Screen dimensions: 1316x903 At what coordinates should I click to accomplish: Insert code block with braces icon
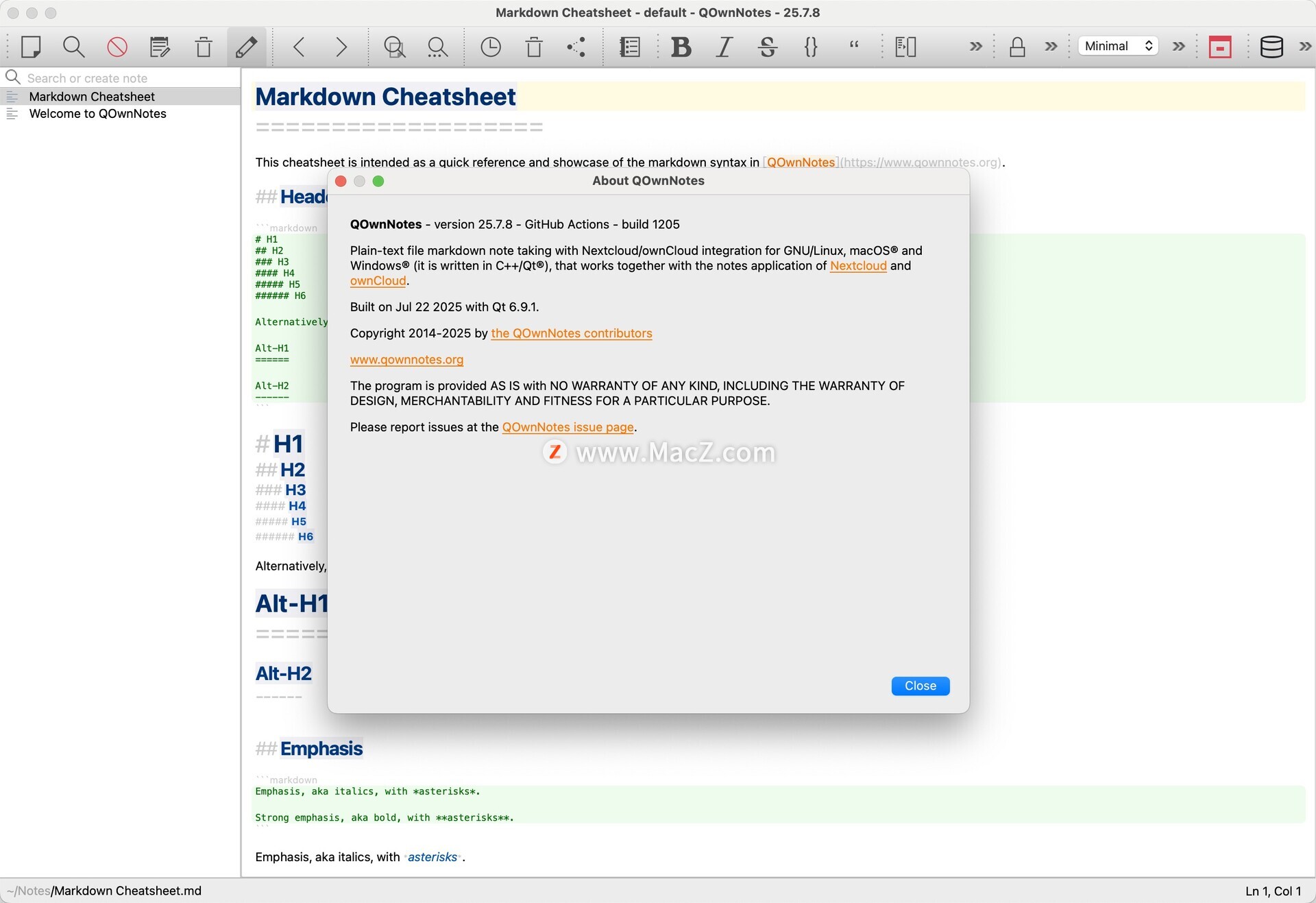pyautogui.click(x=811, y=47)
